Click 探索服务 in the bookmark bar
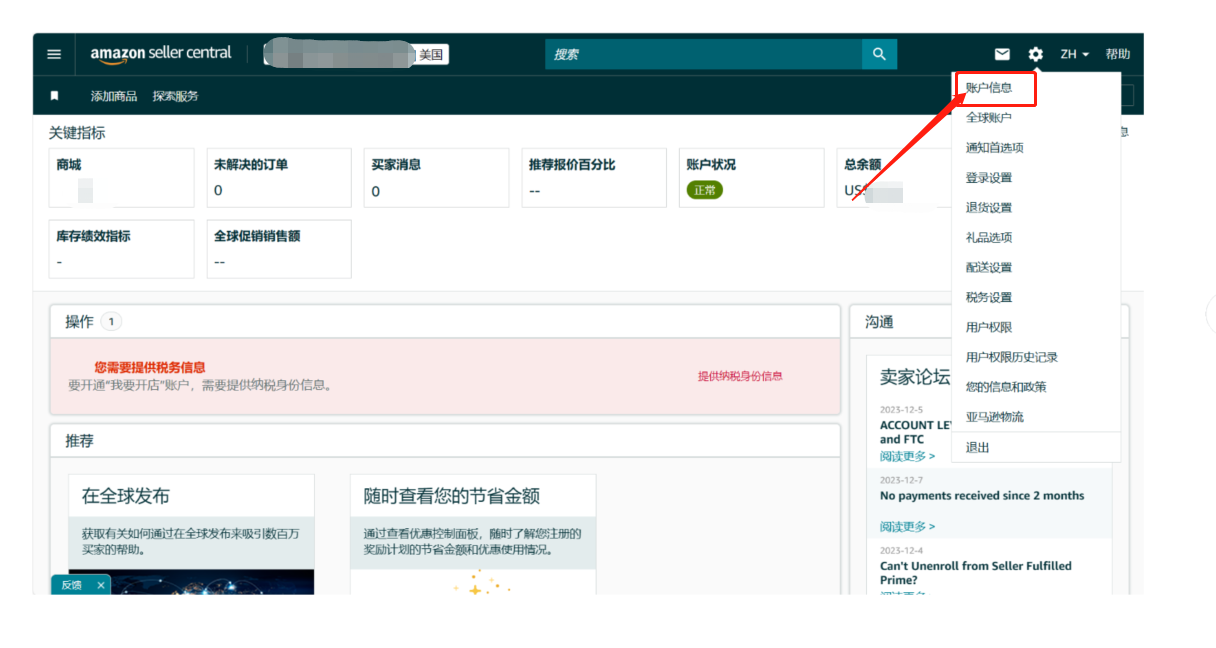The image size is (1216, 648). click(x=175, y=96)
